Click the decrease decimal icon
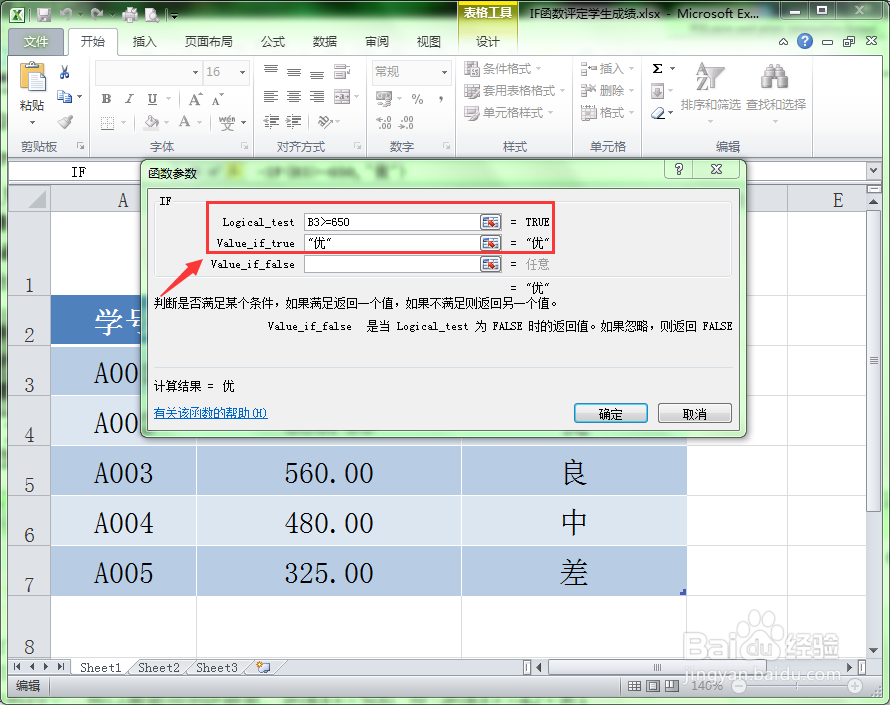The image size is (890, 705). click(x=406, y=122)
